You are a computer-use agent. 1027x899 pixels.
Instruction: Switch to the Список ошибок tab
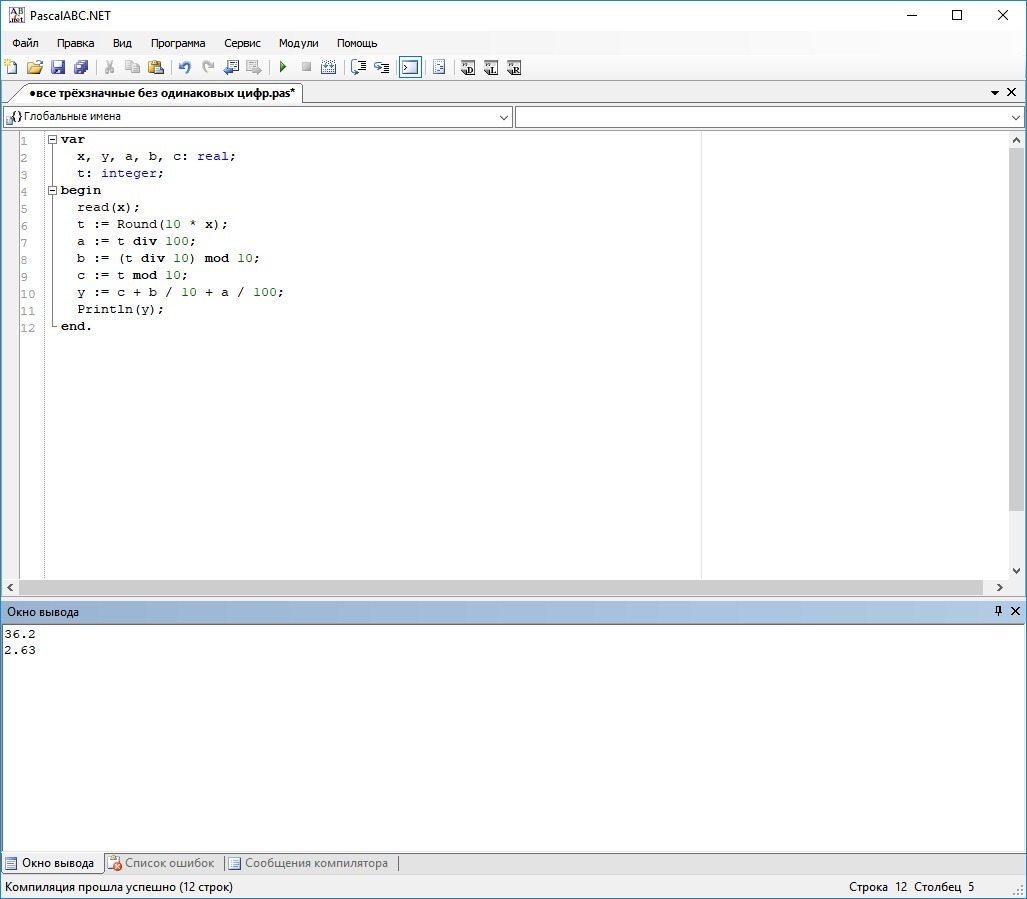point(161,863)
